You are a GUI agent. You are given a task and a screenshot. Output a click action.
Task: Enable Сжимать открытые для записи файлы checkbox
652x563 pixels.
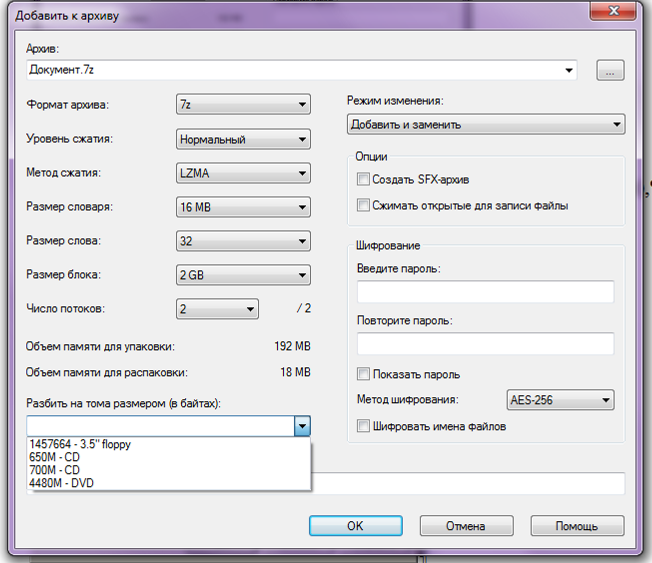click(363, 205)
